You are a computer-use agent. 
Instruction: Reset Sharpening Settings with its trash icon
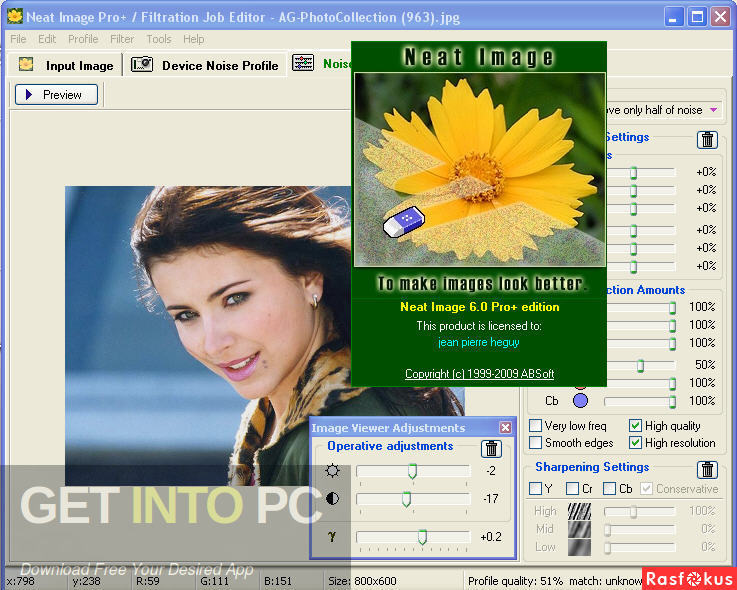(707, 470)
